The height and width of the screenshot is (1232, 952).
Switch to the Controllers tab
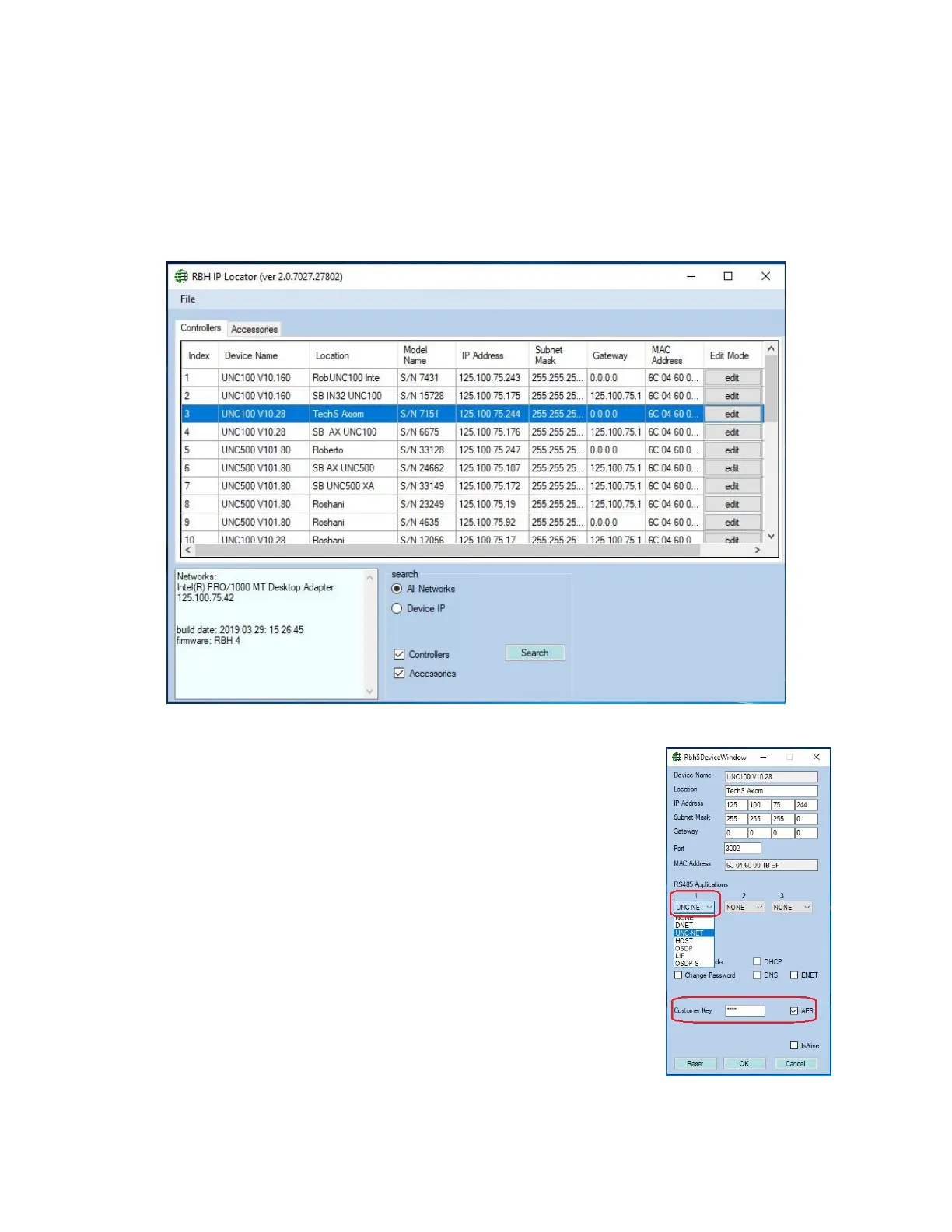tap(201, 328)
